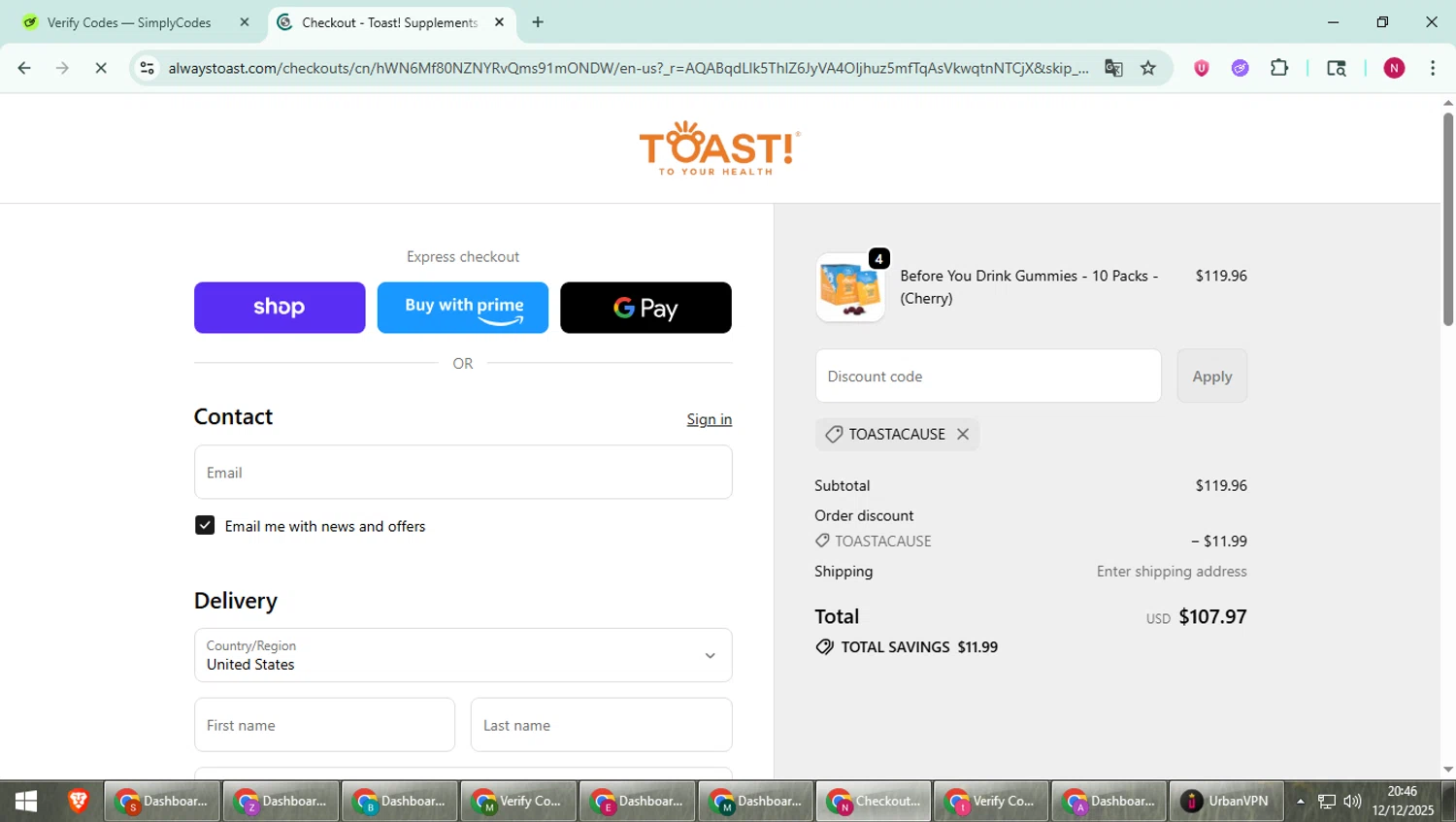This screenshot has width=1456, height=822.
Task: Click the First name field
Action: coord(324,725)
